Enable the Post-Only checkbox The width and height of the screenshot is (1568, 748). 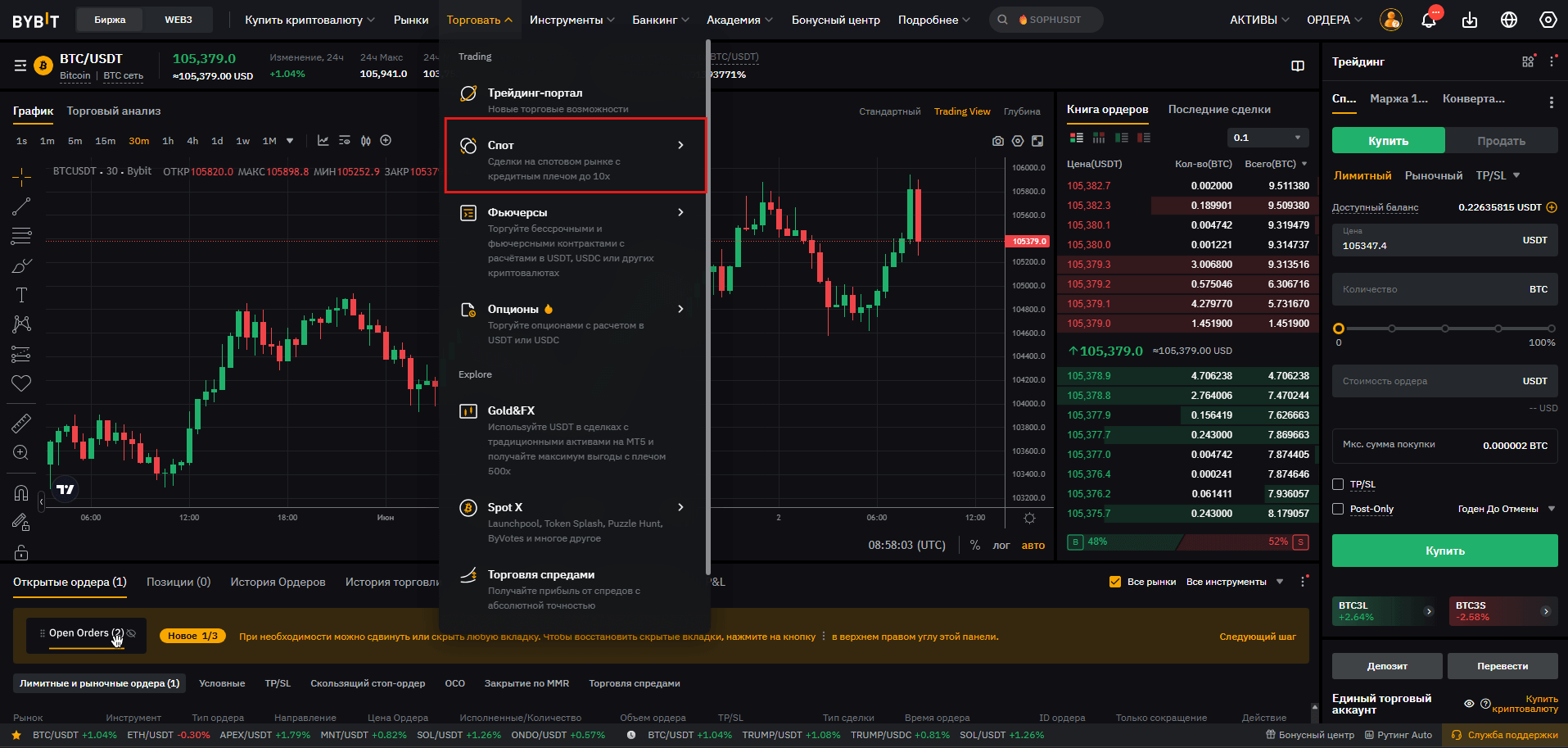(x=1338, y=509)
